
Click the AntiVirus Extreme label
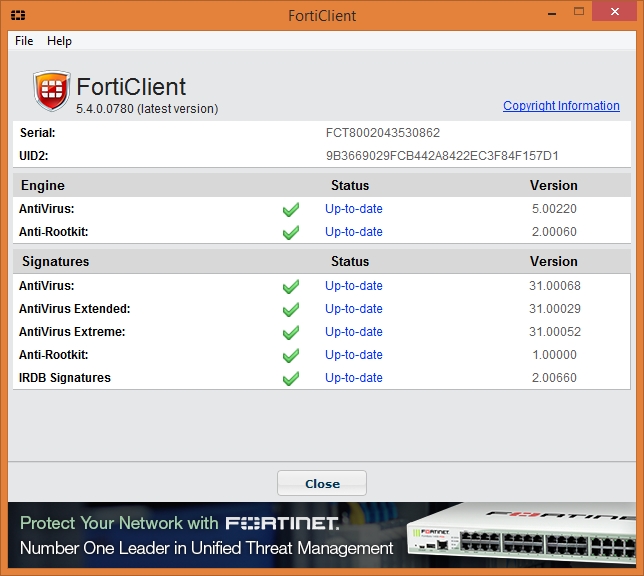point(72,332)
